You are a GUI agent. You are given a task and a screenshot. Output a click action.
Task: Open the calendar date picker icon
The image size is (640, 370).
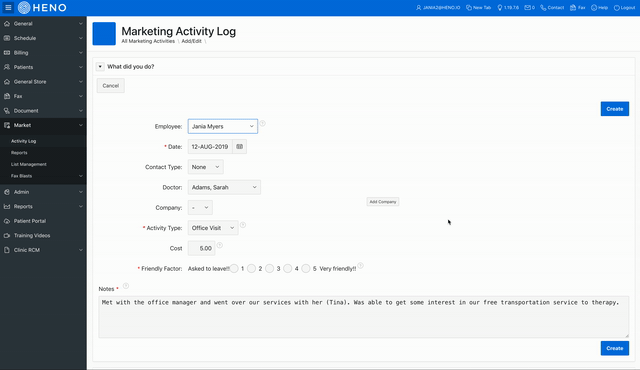tap(240, 146)
